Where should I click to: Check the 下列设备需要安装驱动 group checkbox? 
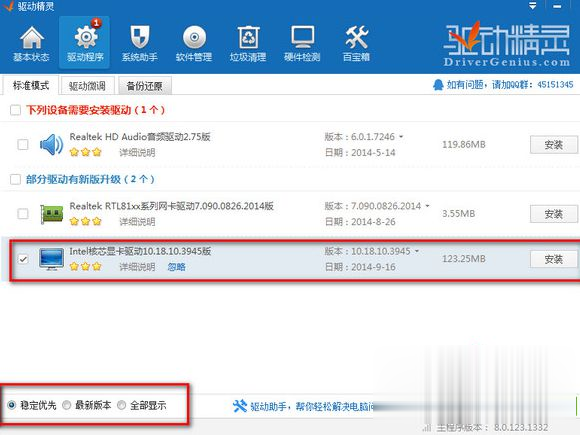[15, 110]
